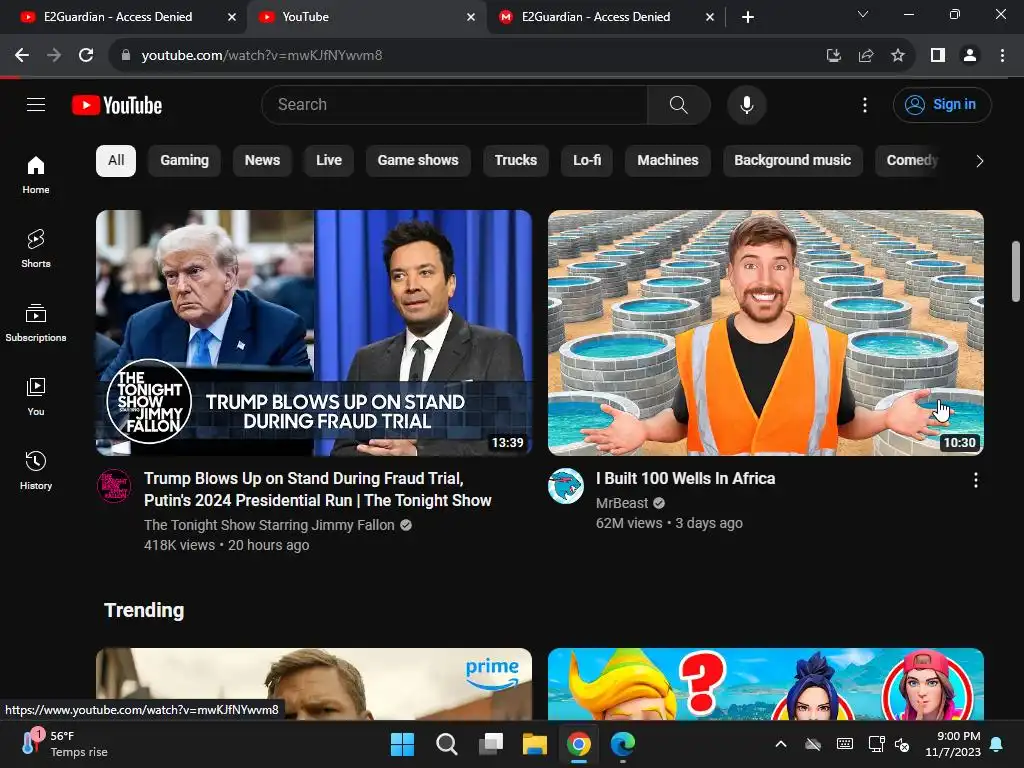Close the YouTube browser tab

tap(471, 17)
